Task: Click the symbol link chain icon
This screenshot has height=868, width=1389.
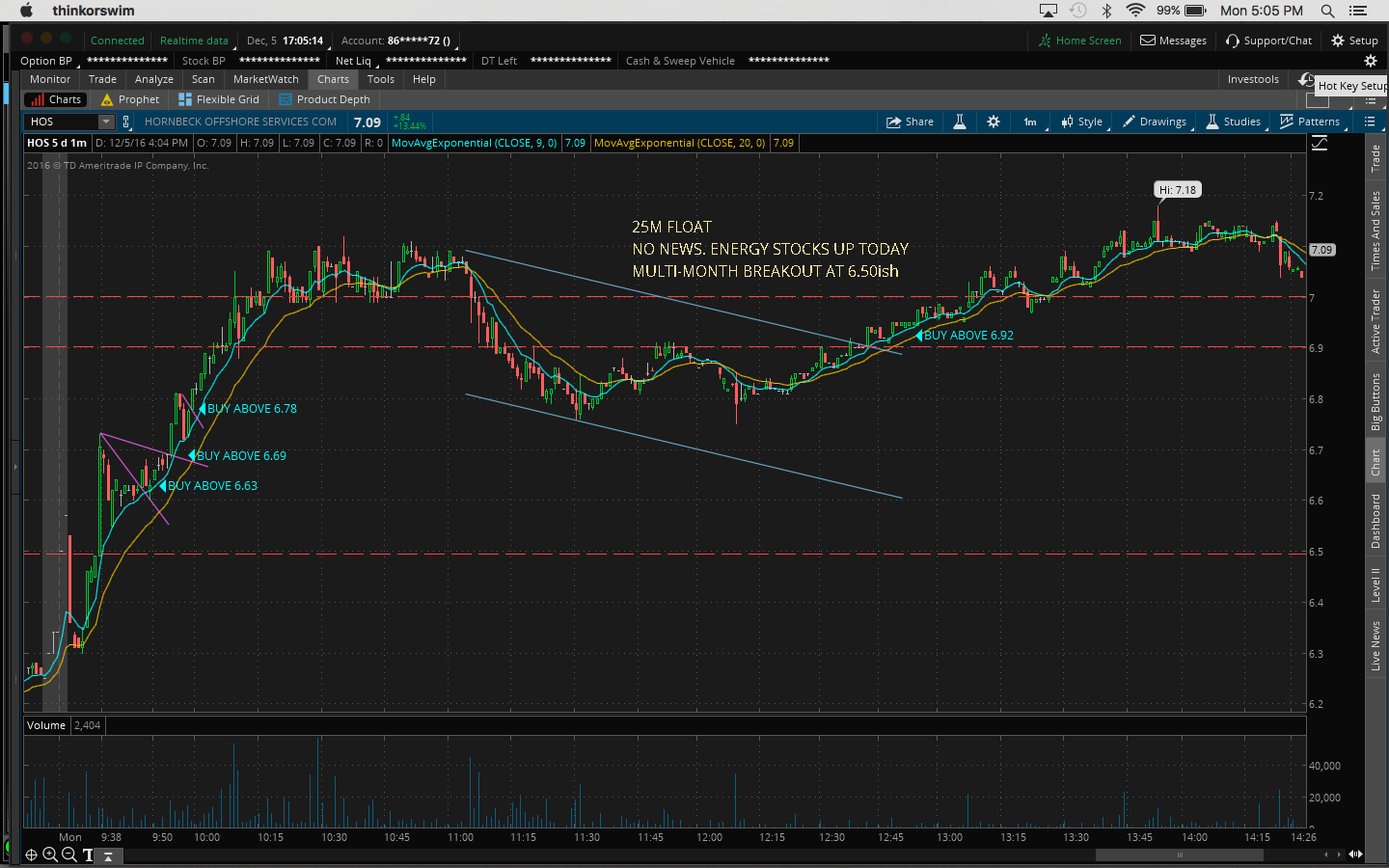Action: (x=126, y=122)
